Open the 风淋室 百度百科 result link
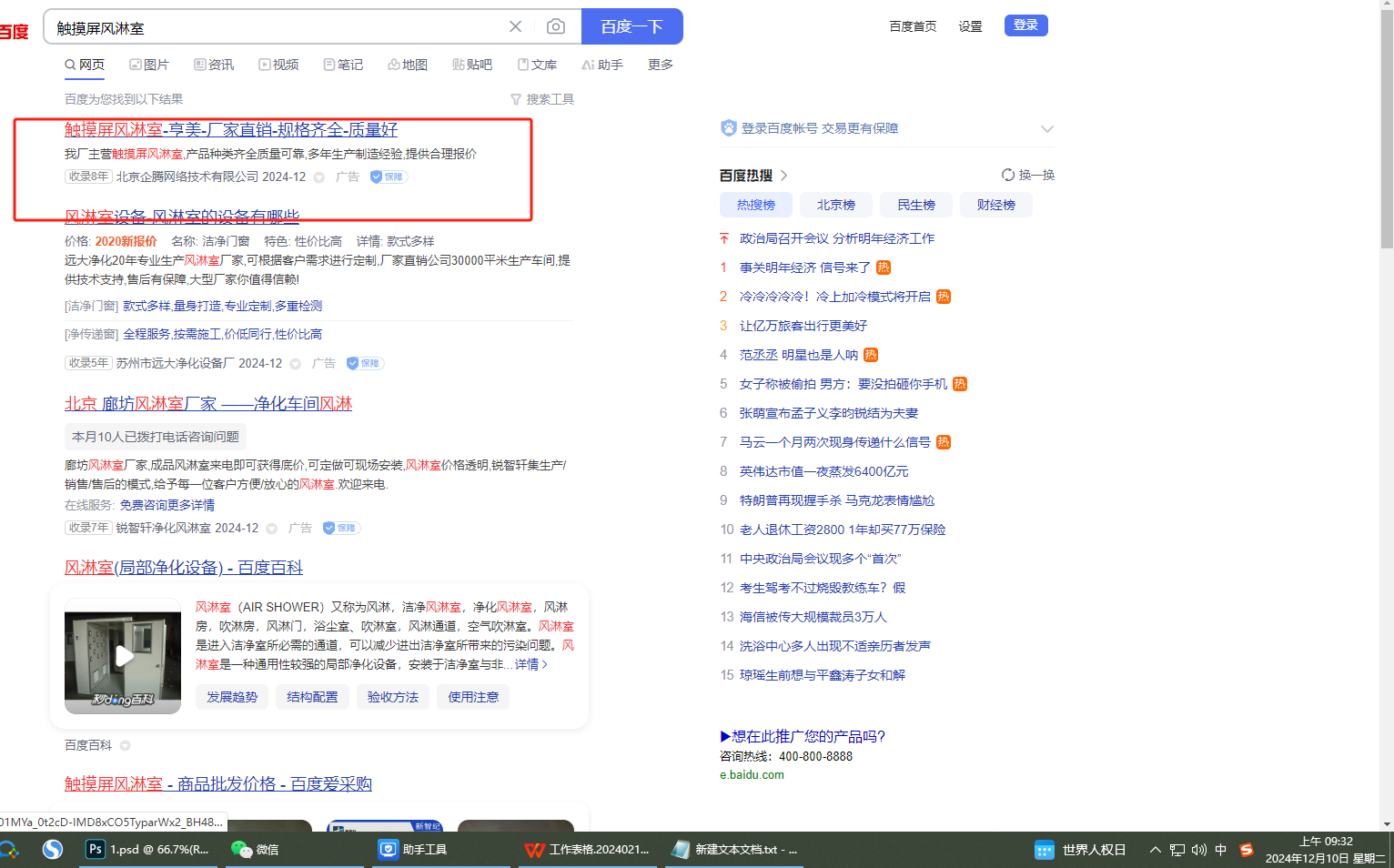The image size is (1394, 868). click(x=184, y=568)
